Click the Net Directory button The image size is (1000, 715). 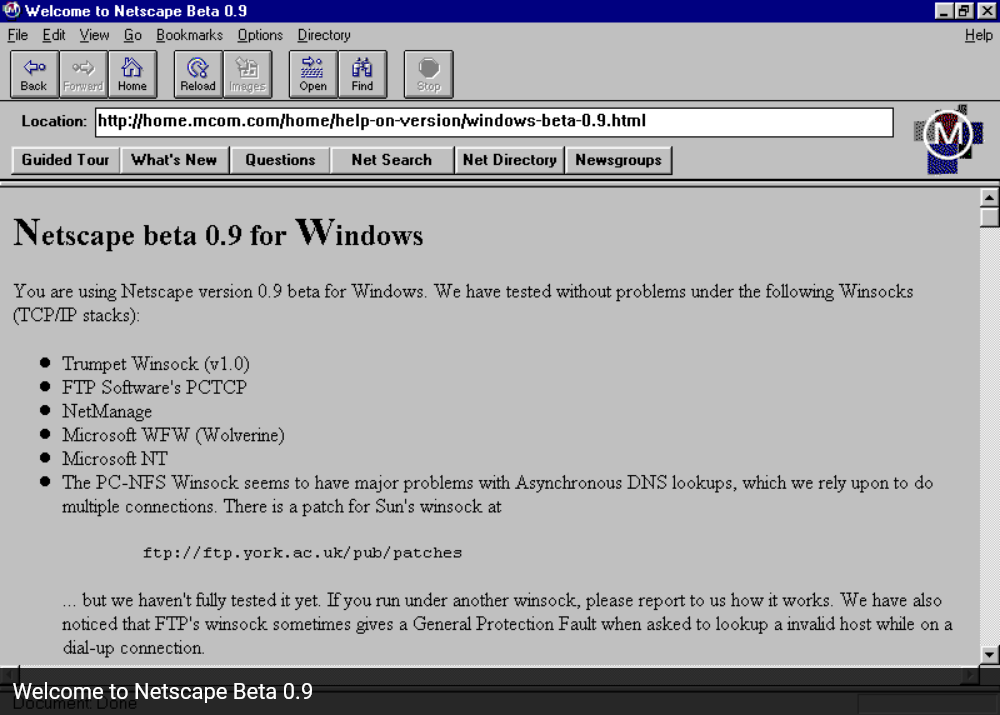coord(510,160)
